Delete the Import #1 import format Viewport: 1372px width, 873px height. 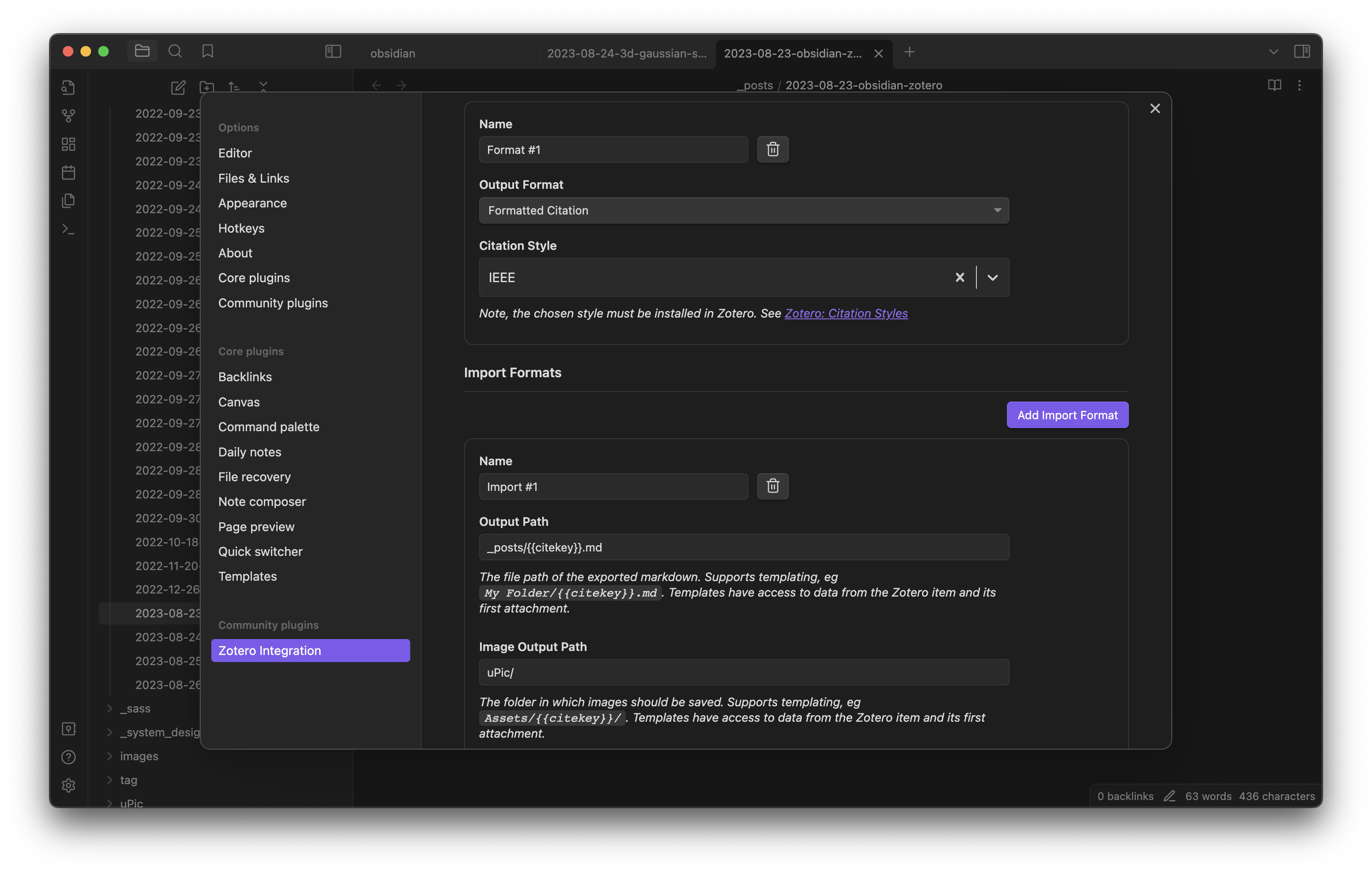tap(773, 486)
